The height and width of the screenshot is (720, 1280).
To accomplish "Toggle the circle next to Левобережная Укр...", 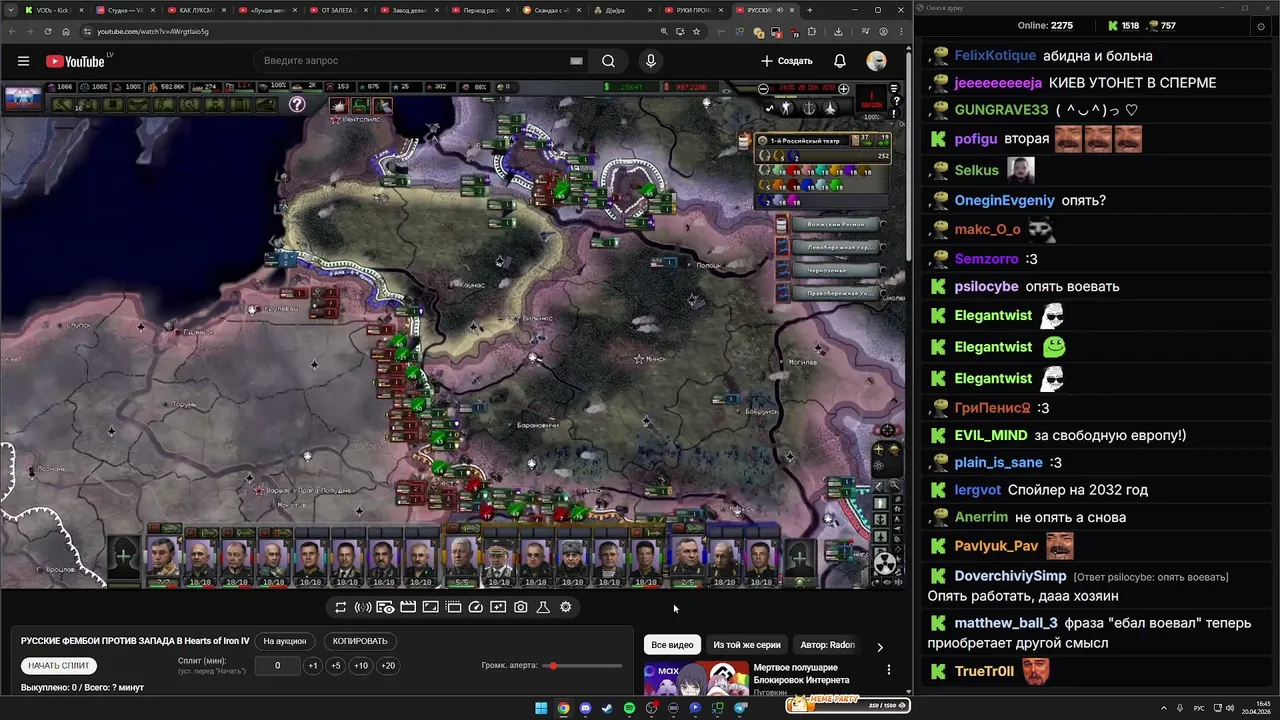I will click(x=883, y=247).
